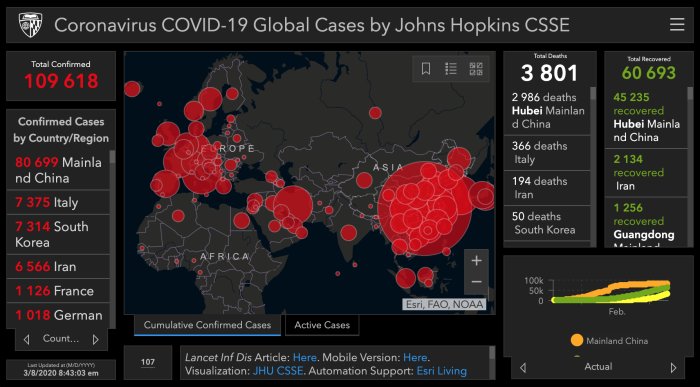The image size is (700, 387).
Task: Click 194 deaths Iran entry
Action: click(x=547, y=188)
